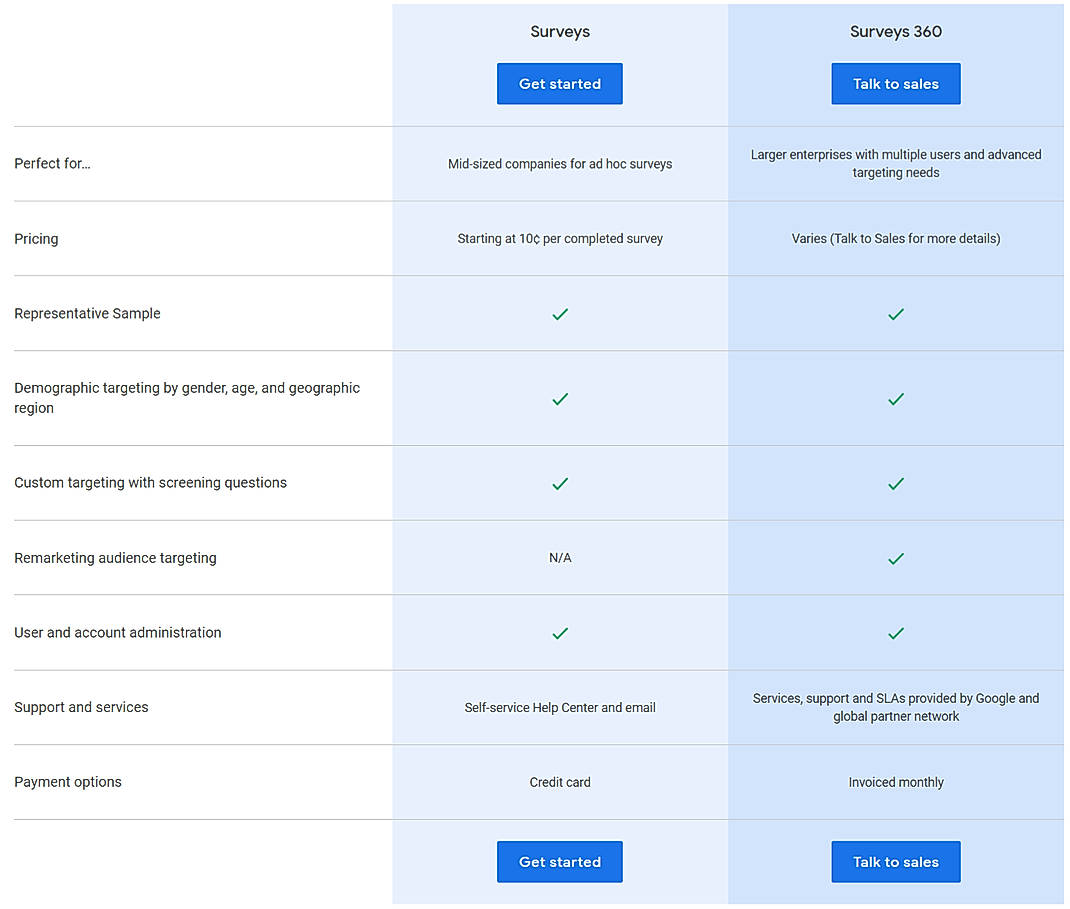Click the Custom targeting checkmark in Surveys column
The image size is (1070, 909).
coord(560,483)
